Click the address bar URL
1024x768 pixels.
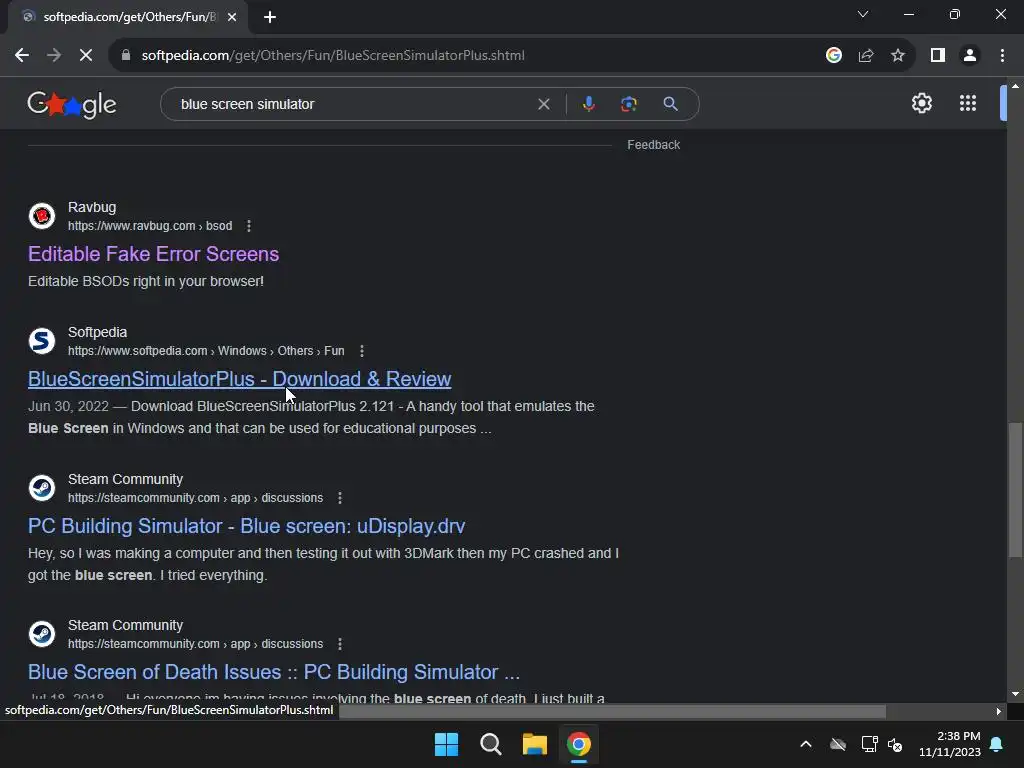(333, 56)
